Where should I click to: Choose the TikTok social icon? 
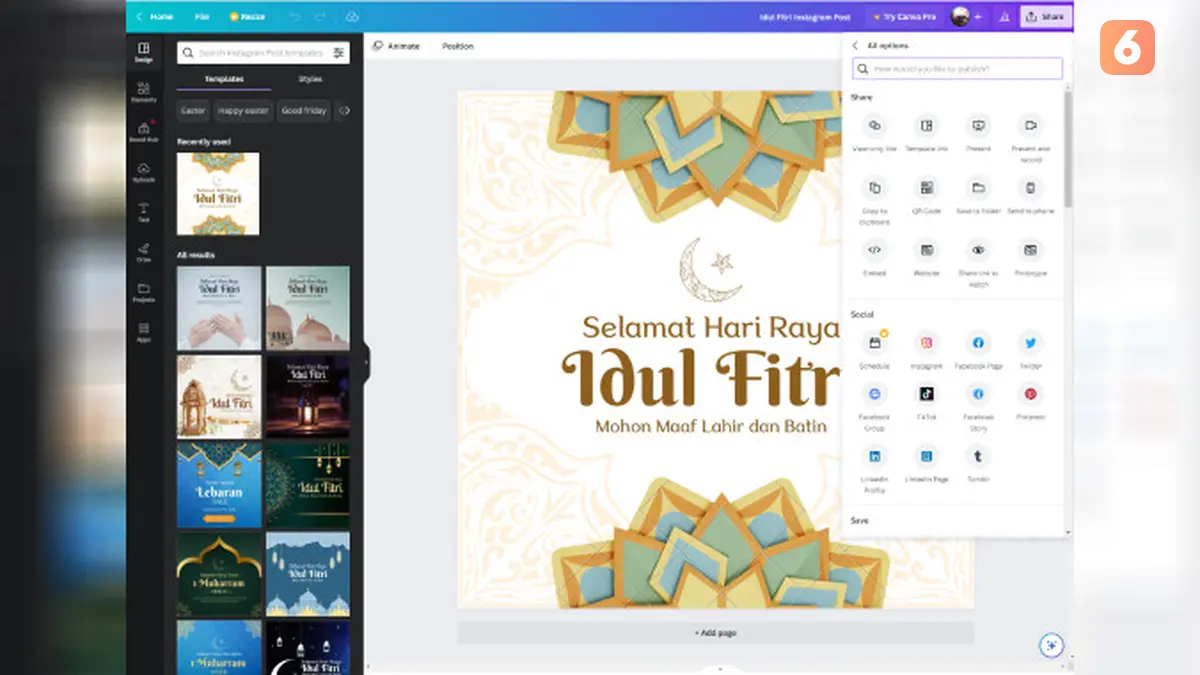(x=927, y=394)
